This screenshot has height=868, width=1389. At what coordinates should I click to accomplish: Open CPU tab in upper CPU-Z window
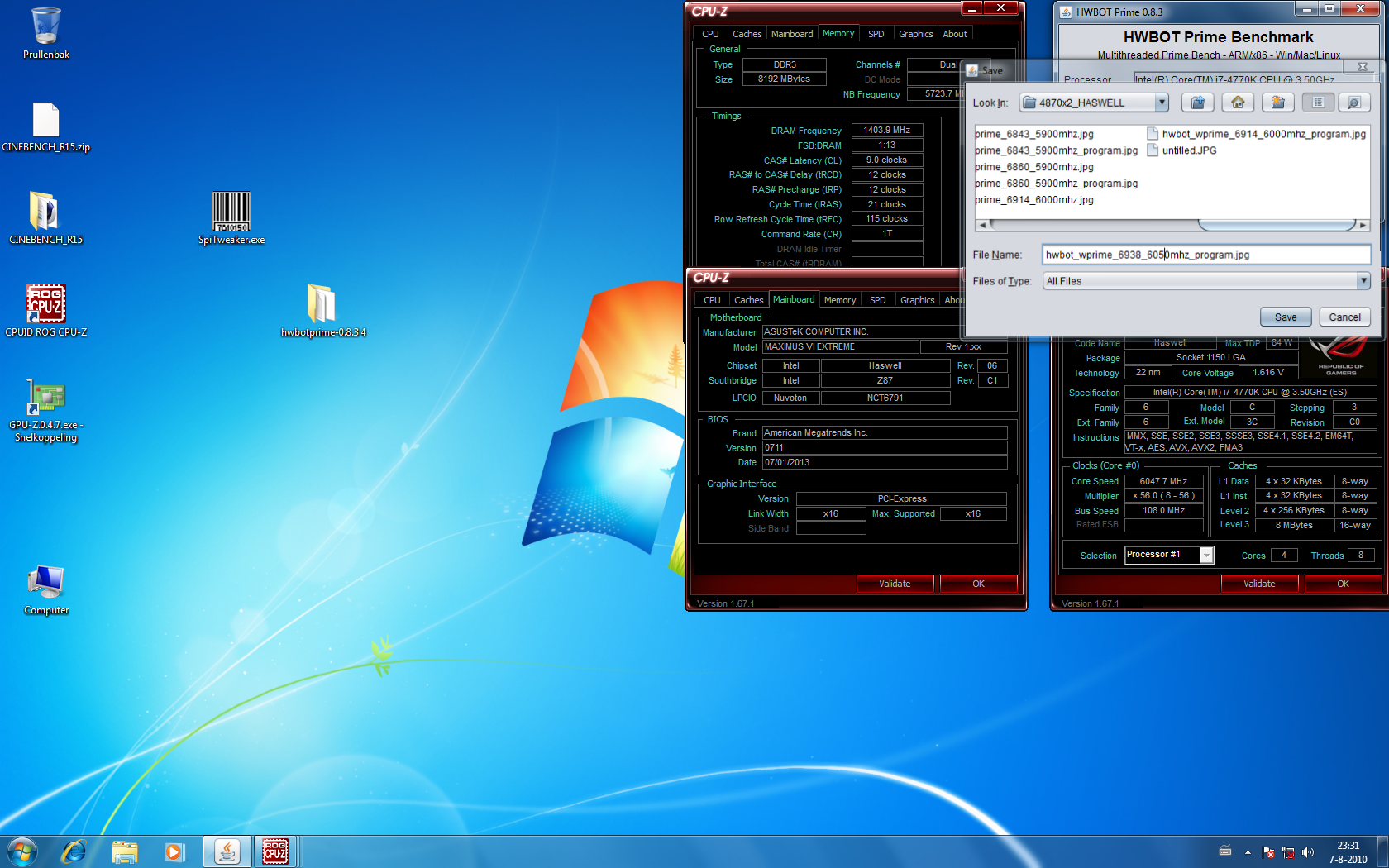tap(710, 34)
